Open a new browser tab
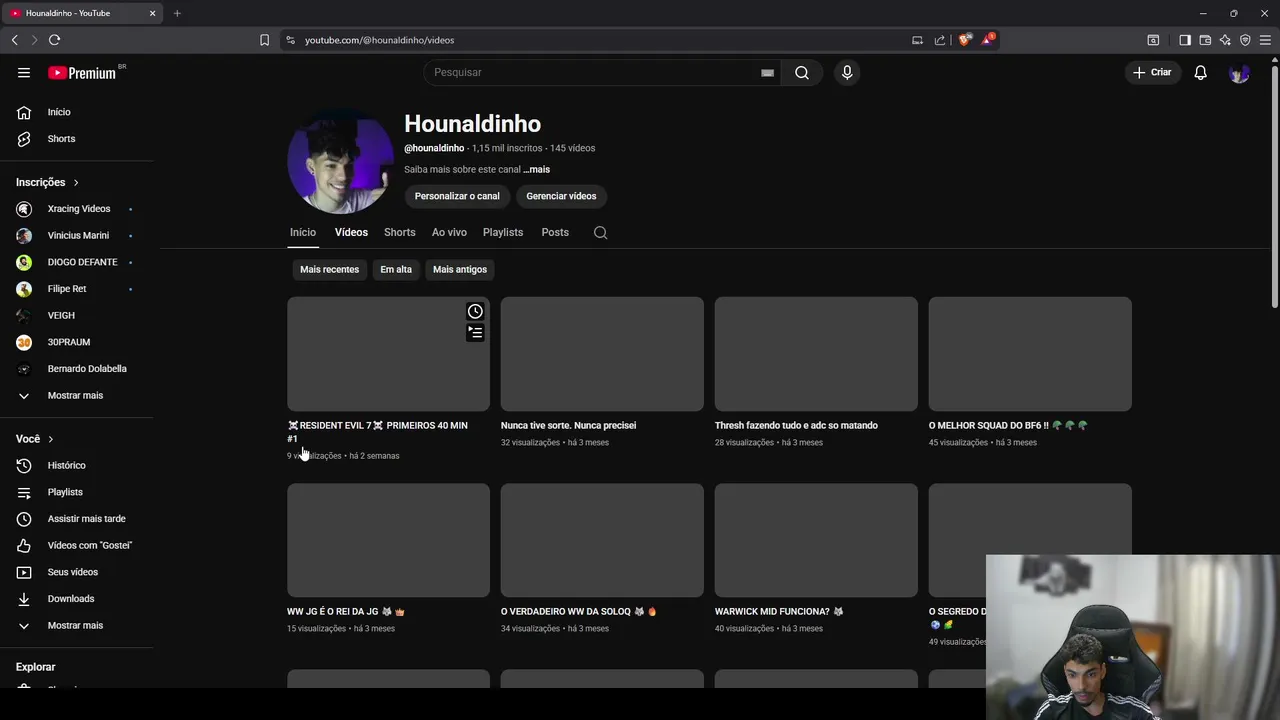 click(x=177, y=13)
